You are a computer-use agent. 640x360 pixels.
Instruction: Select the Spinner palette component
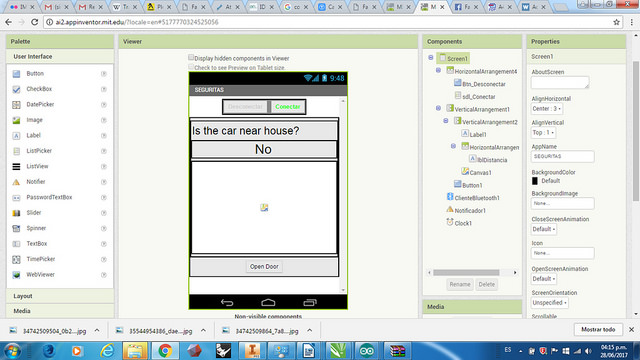pyautogui.click(x=36, y=229)
